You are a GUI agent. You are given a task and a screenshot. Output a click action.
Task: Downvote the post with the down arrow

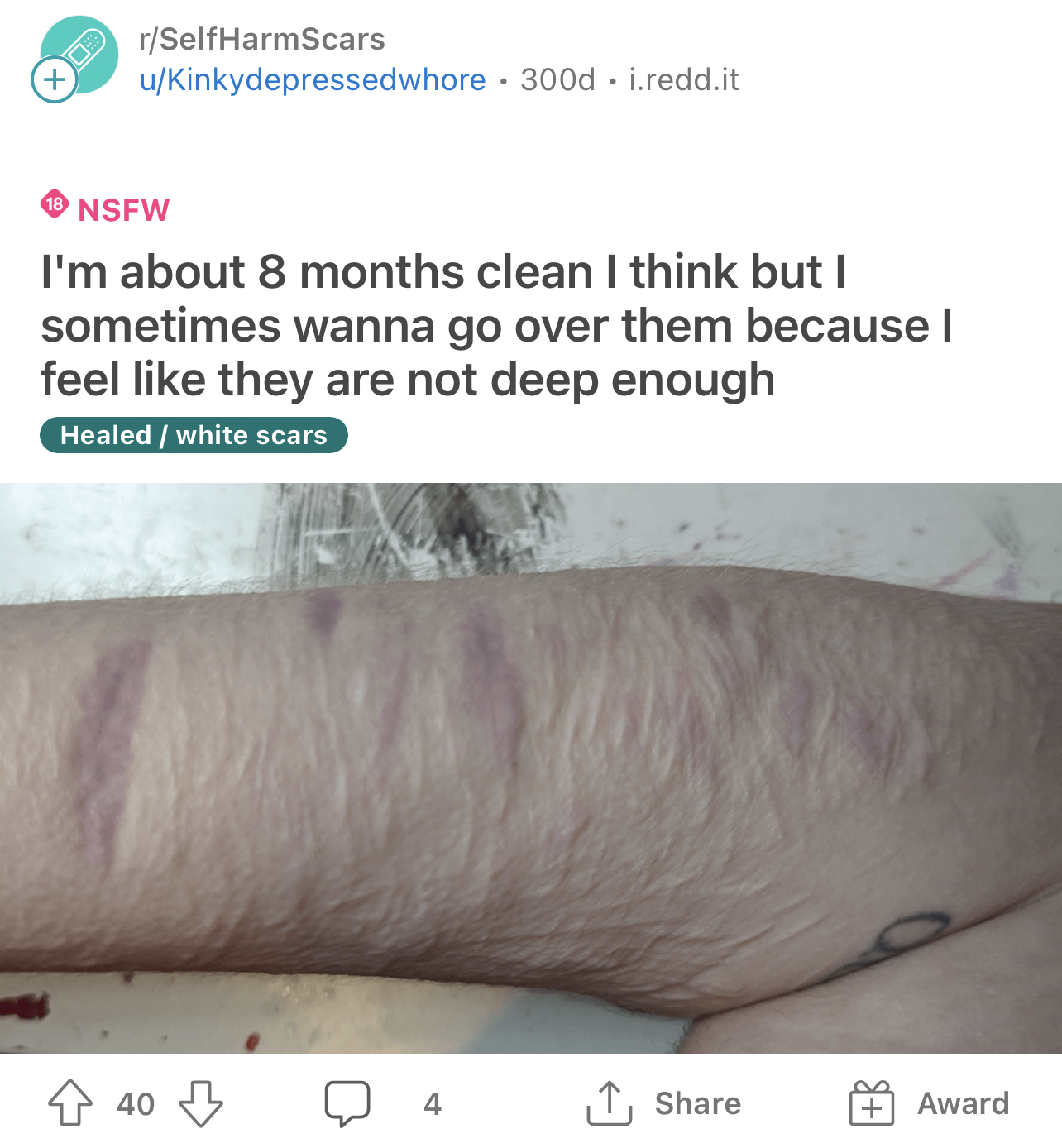[201, 1103]
